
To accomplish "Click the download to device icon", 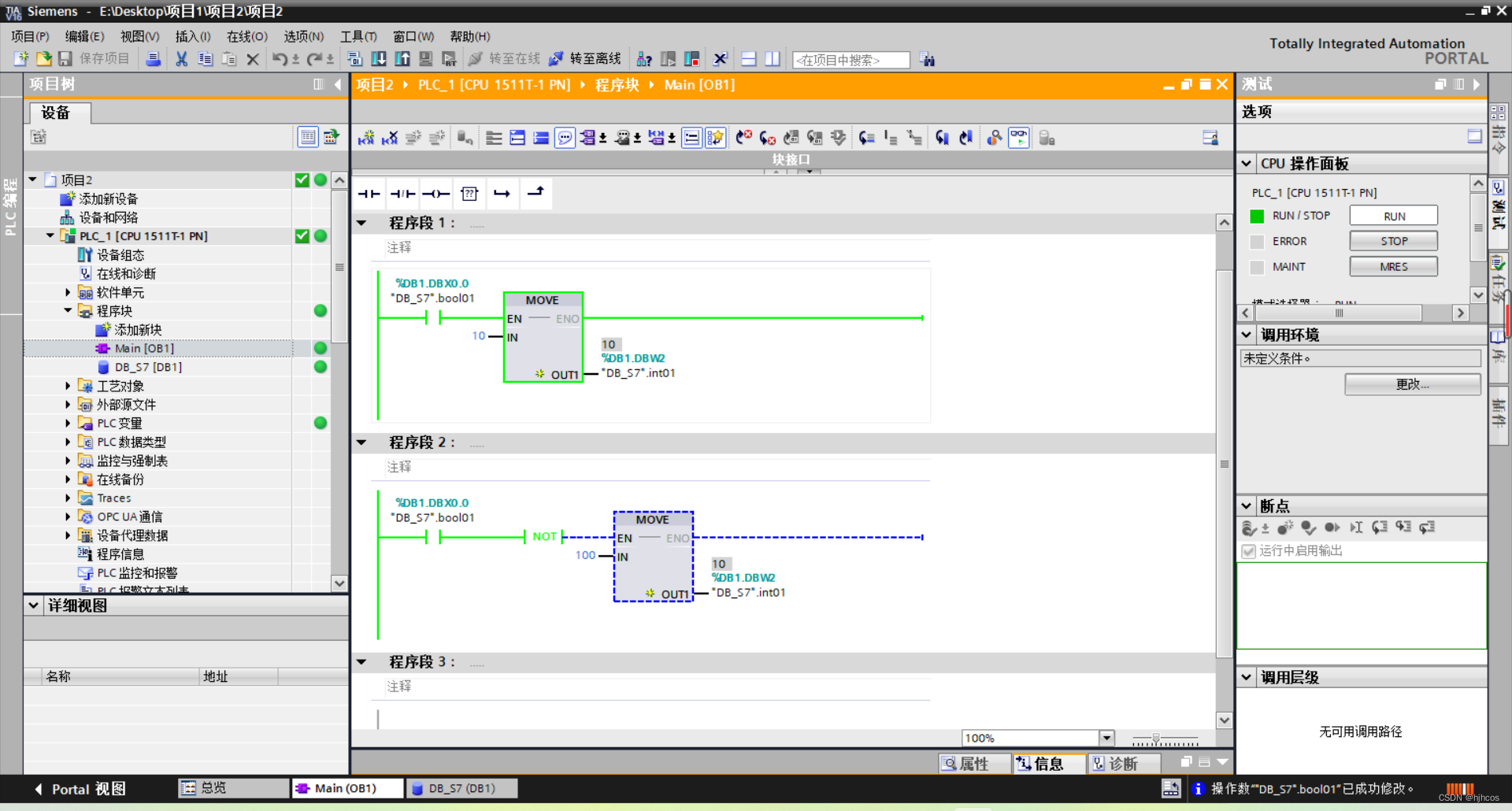I will pos(379,59).
